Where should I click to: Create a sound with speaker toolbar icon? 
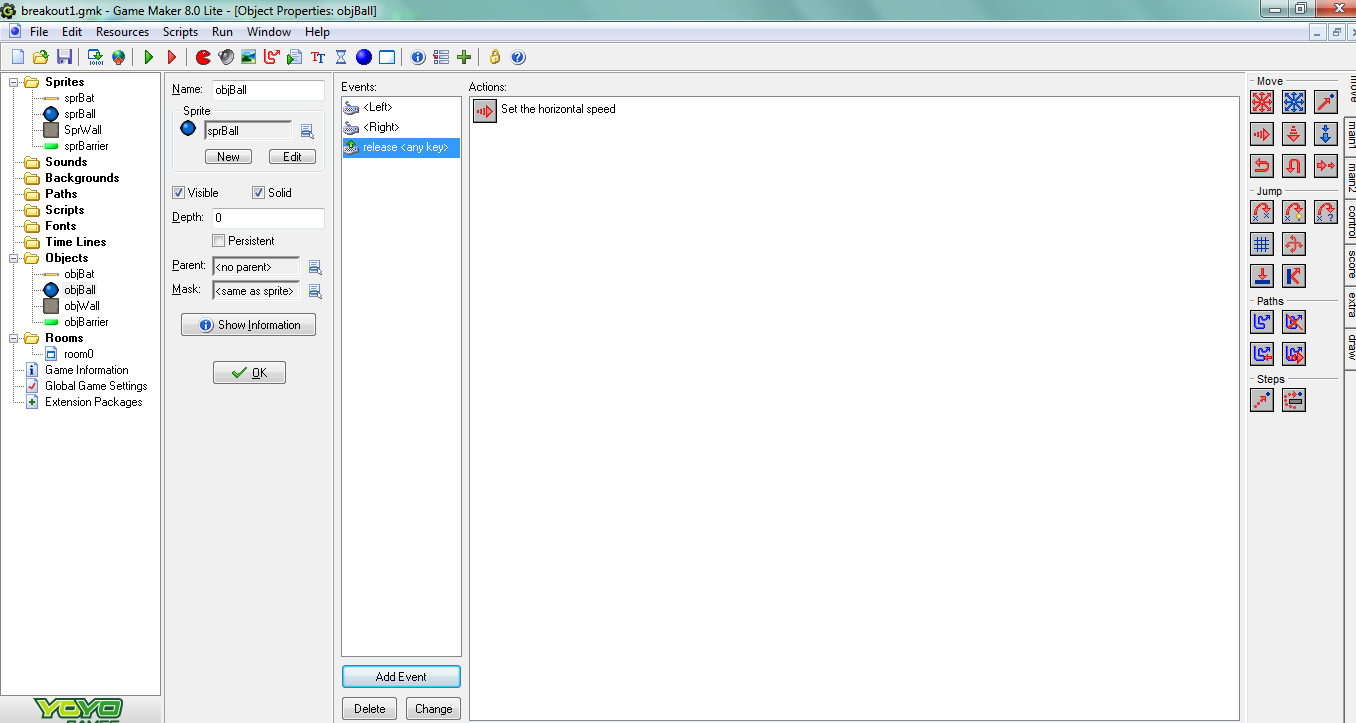pyautogui.click(x=226, y=57)
